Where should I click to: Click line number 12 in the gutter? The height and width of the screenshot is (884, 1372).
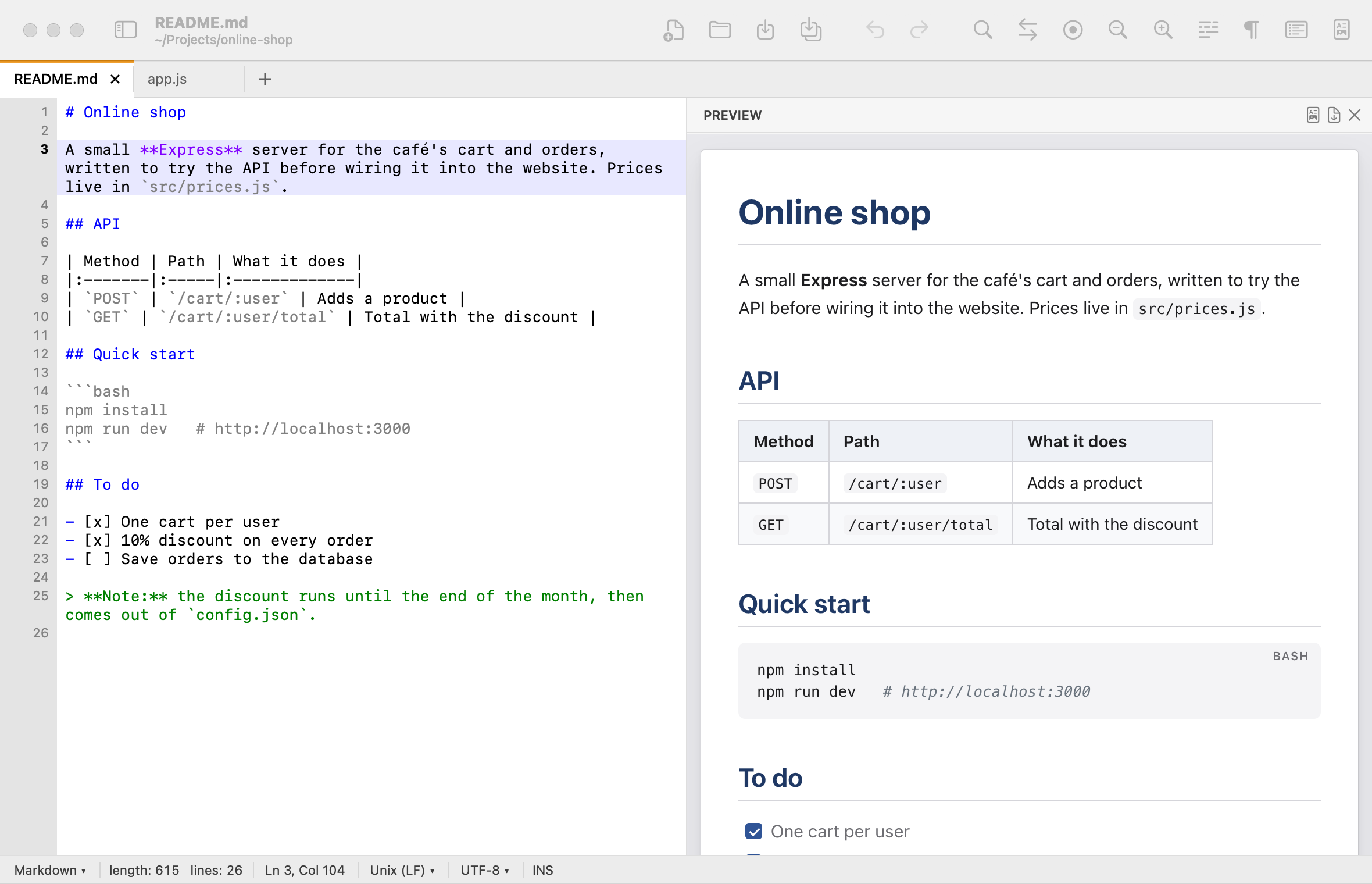(41, 354)
